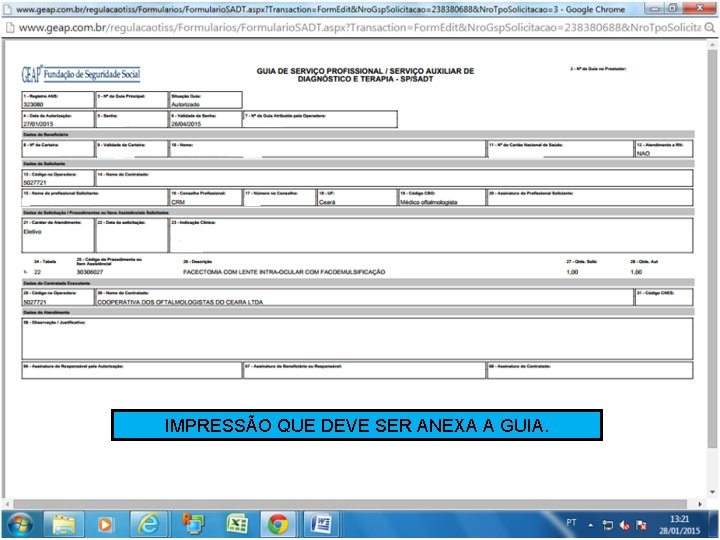This screenshot has width=720, height=540.
Task: Click the horizontal scrollbar thumb
Action: (350, 504)
